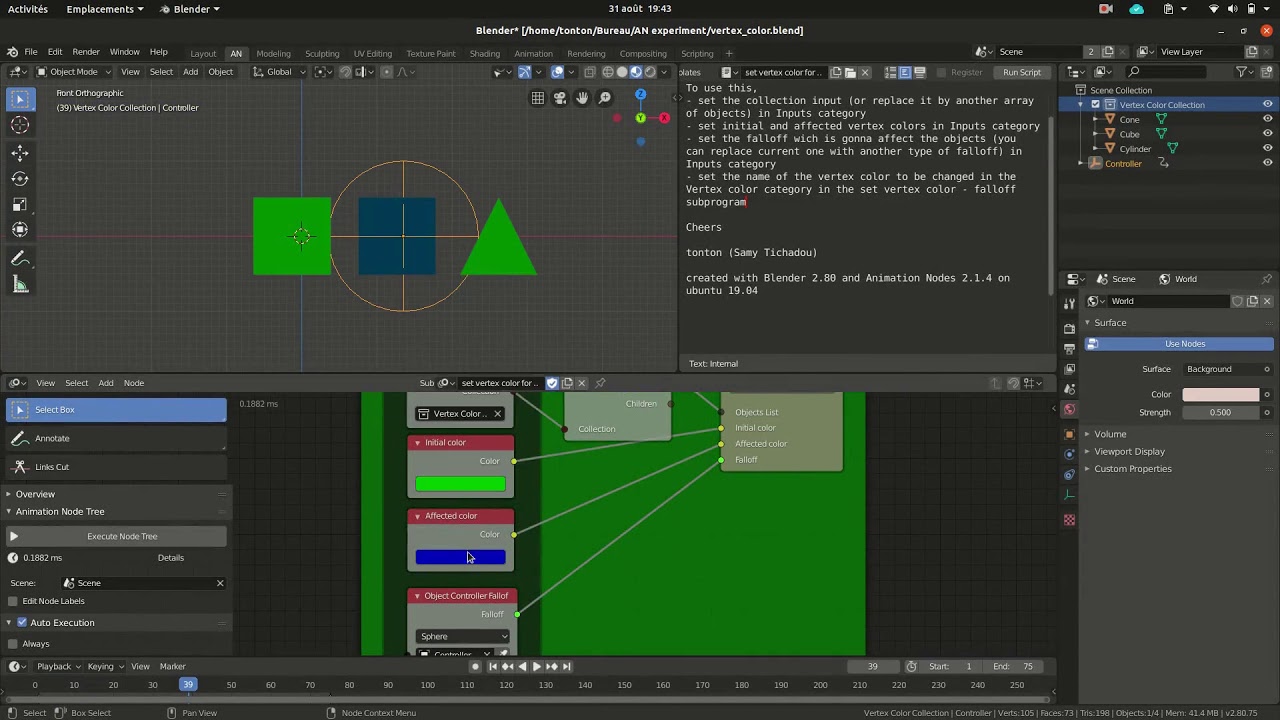Jump to the last frame
1280x720 pixels.
coord(566,666)
